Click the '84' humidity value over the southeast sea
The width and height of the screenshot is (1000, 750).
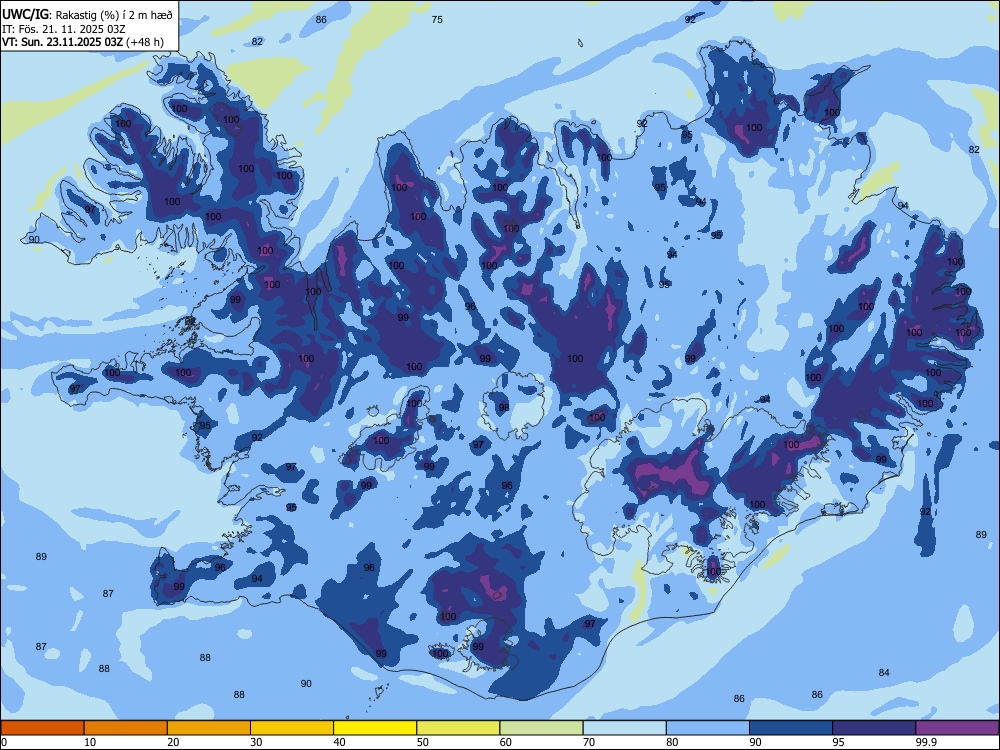pyautogui.click(x=884, y=672)
